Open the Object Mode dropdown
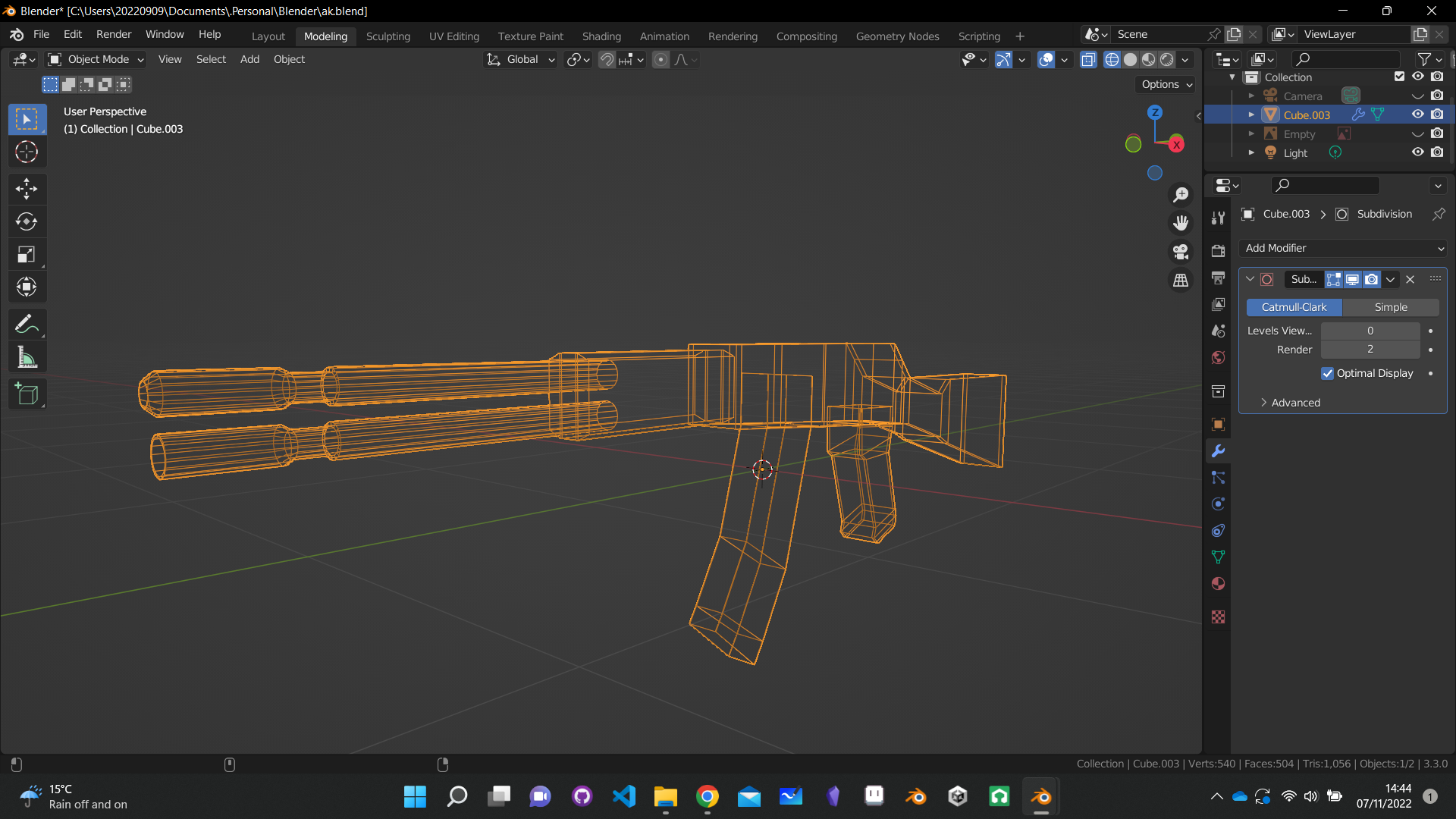The width and height of the screenshot is (1456, 819). click(96, 59)
